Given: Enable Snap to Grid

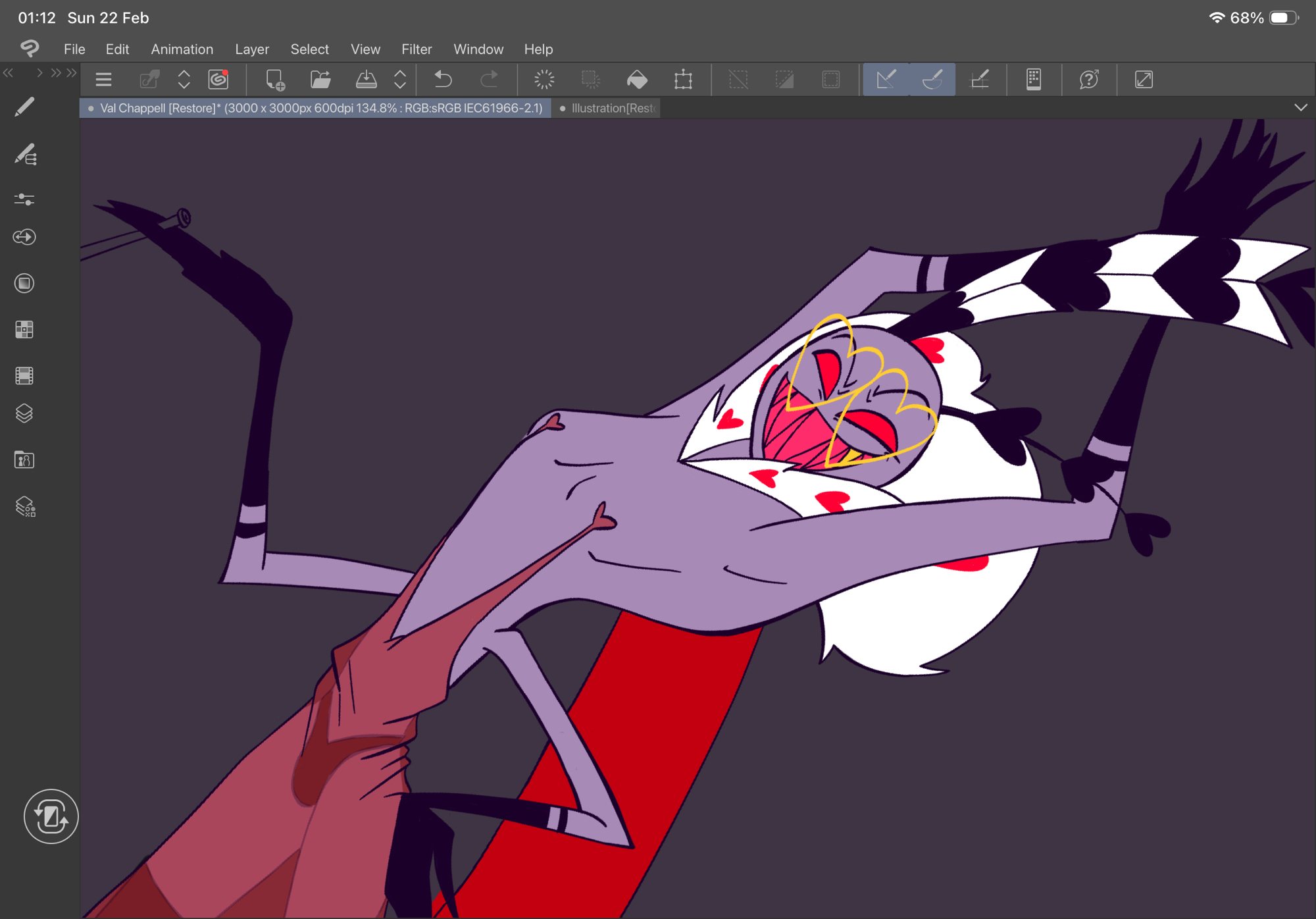Looking at the screenshot, I should [980, 80].
